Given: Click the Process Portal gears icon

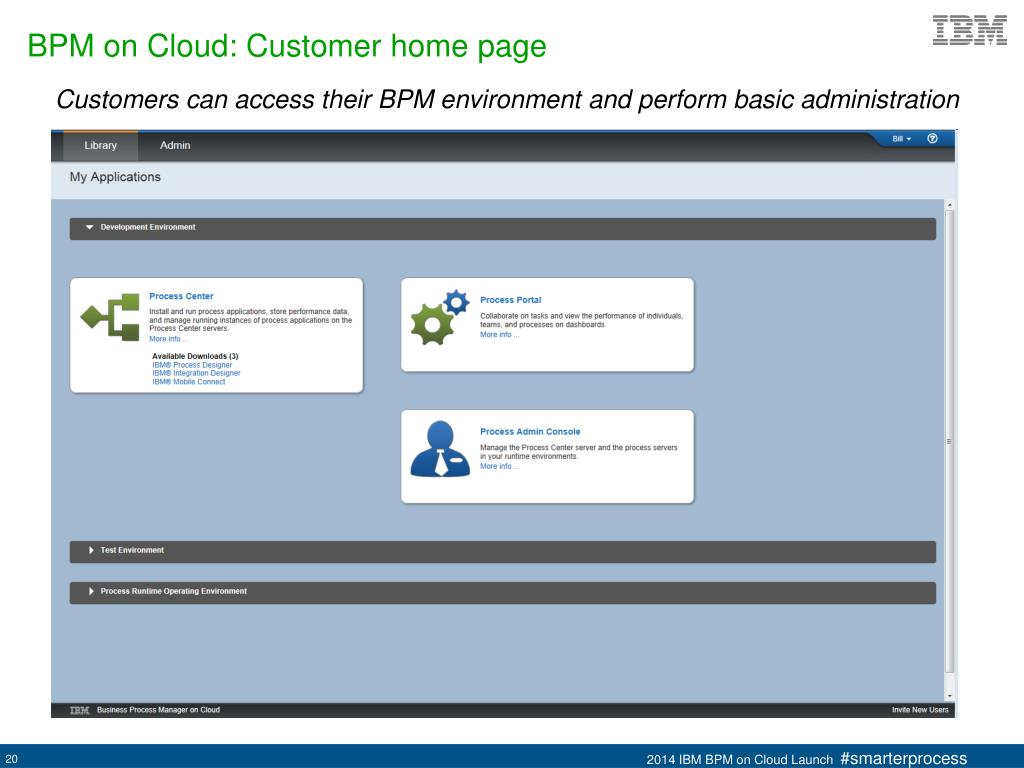Looking at the screenshot, I should click(x=440, y=317).
